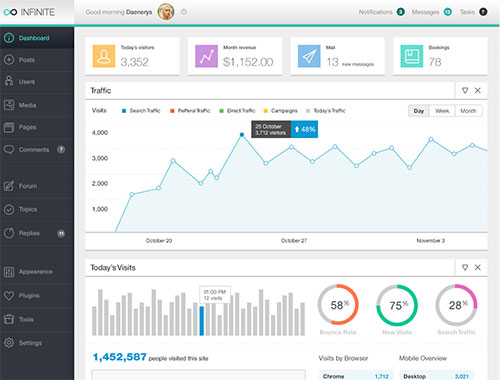Click the orange Today's visitors icon
Viewport: 500px width, 380px height.
(x=104, y=56)
